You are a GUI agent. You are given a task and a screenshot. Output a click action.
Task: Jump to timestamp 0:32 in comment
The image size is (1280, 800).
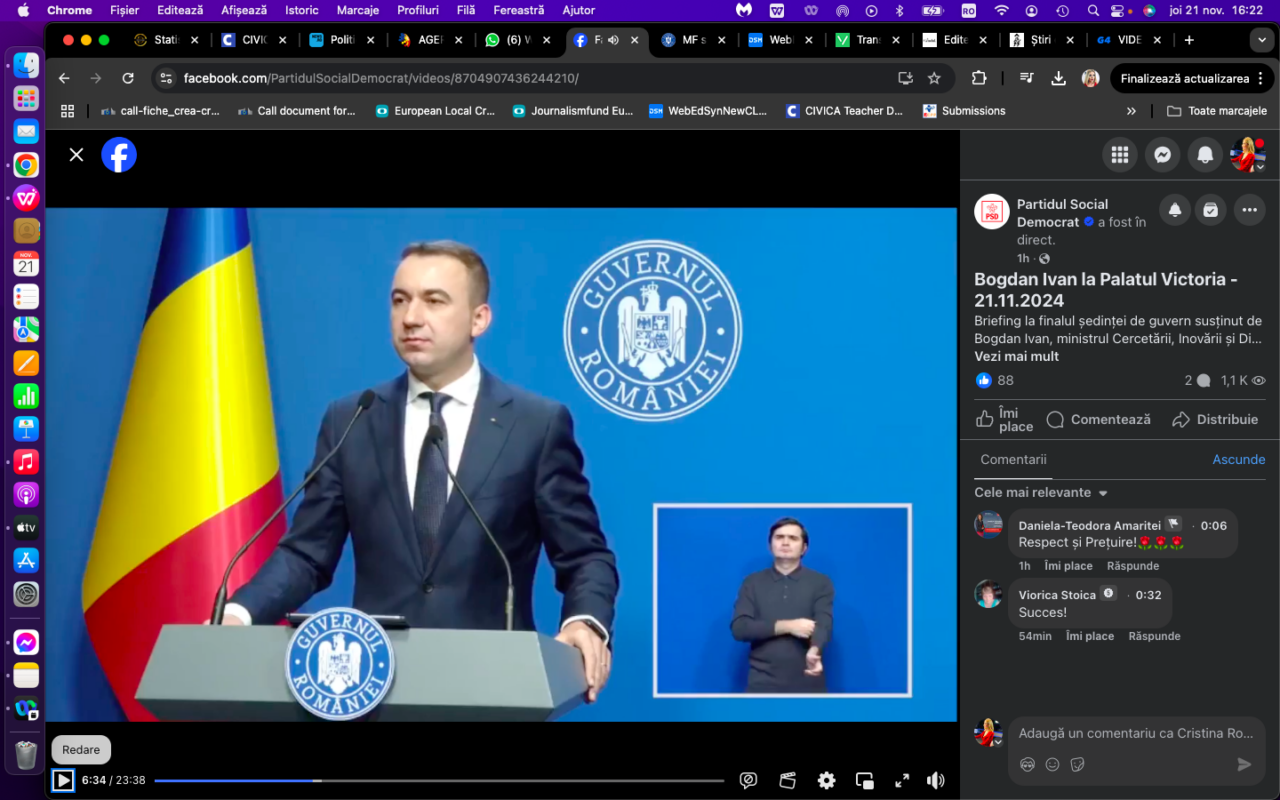(x=1149, y=594)
